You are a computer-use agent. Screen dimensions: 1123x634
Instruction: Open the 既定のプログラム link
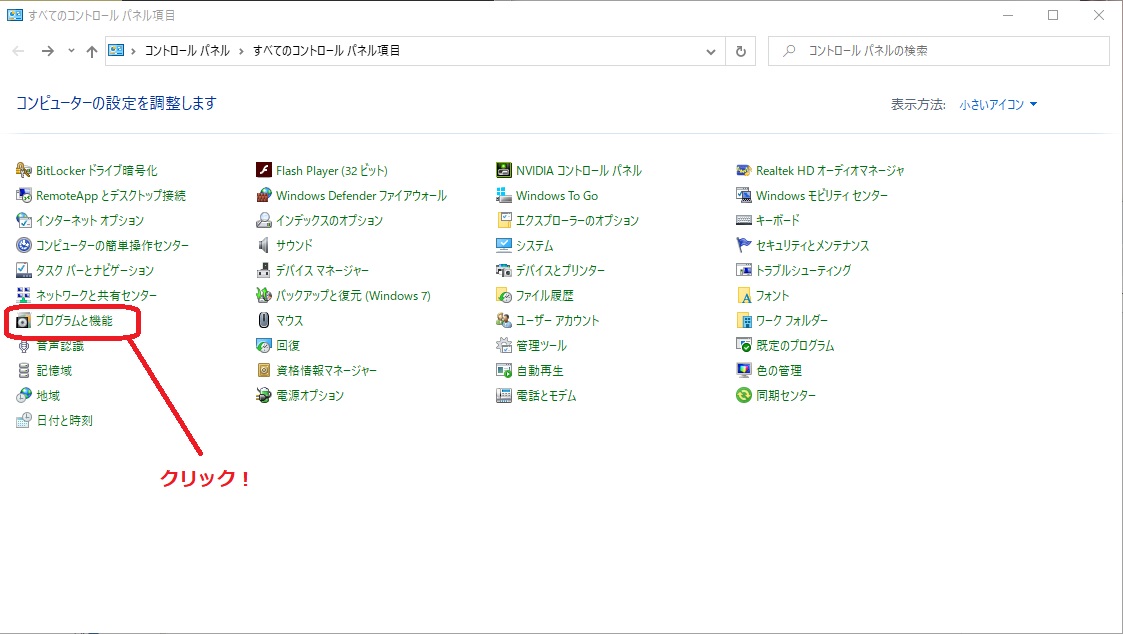795,345
